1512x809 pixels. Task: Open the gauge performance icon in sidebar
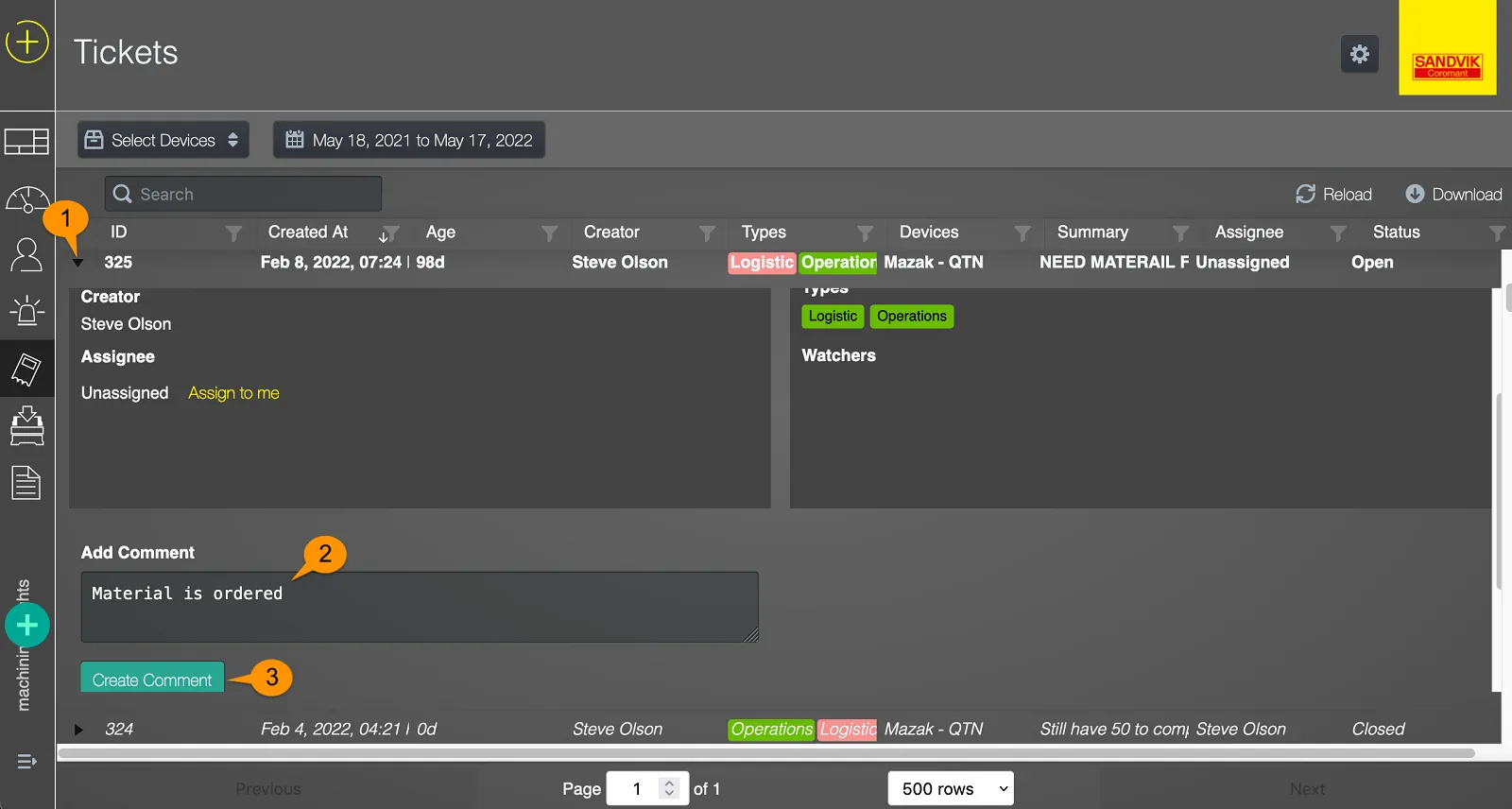coord(26,199)
